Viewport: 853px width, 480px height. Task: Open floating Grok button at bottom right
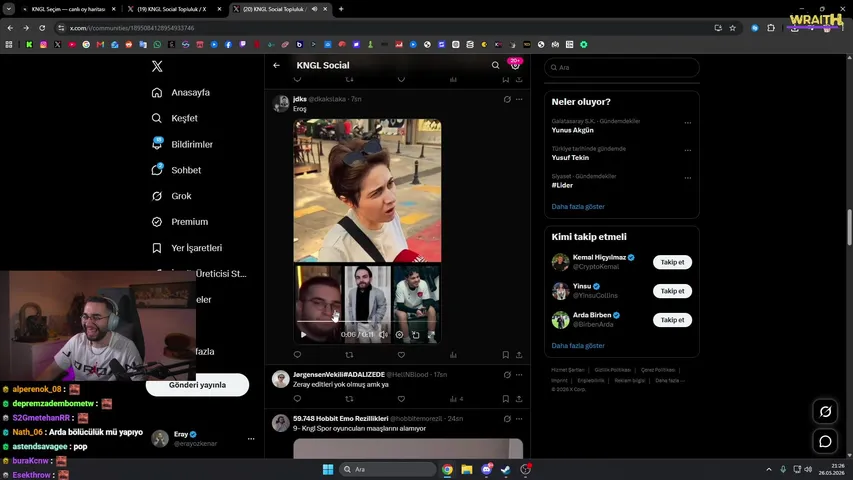click(825, 412)
